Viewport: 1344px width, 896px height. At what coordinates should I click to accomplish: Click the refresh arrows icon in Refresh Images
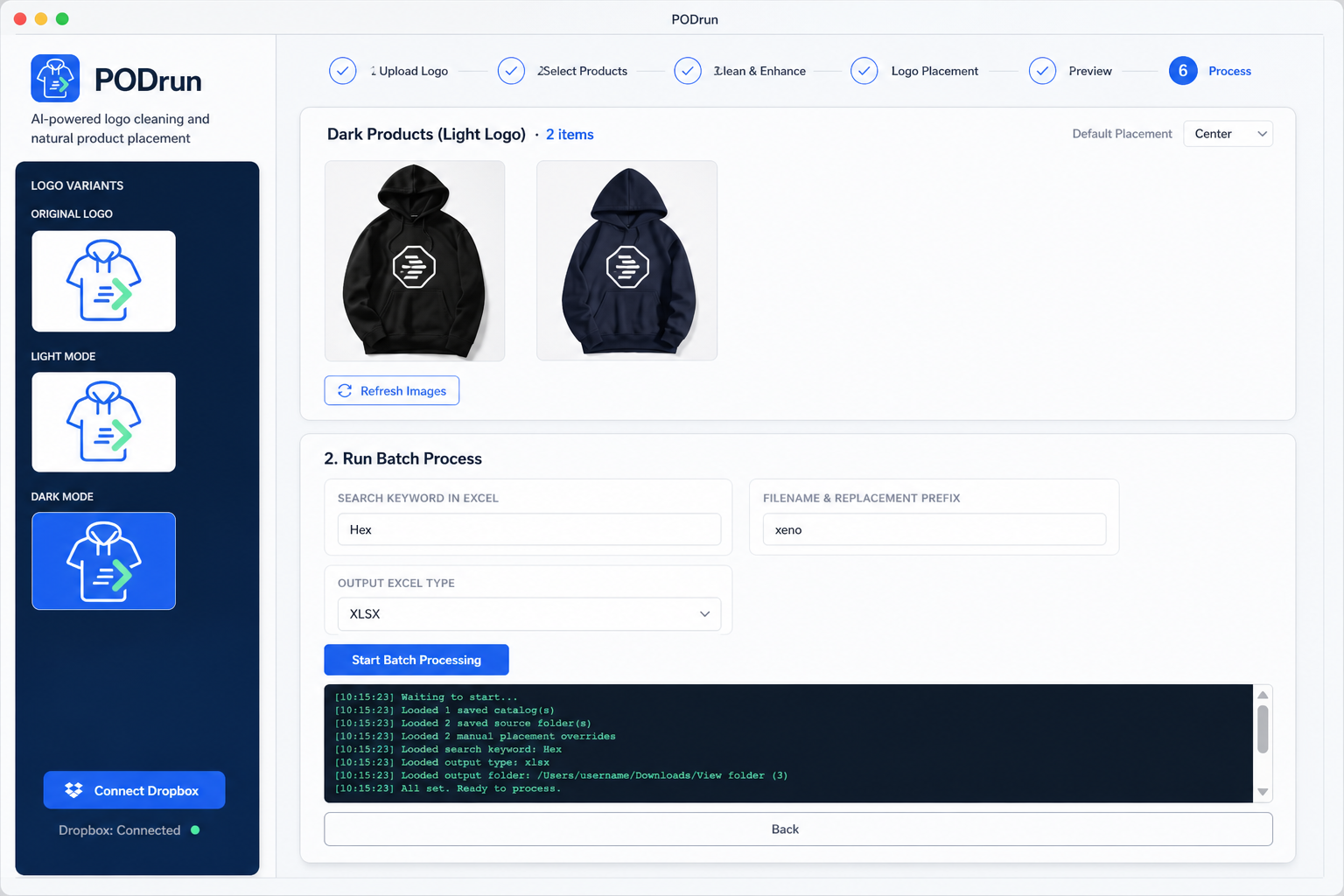tap(345, 390)
